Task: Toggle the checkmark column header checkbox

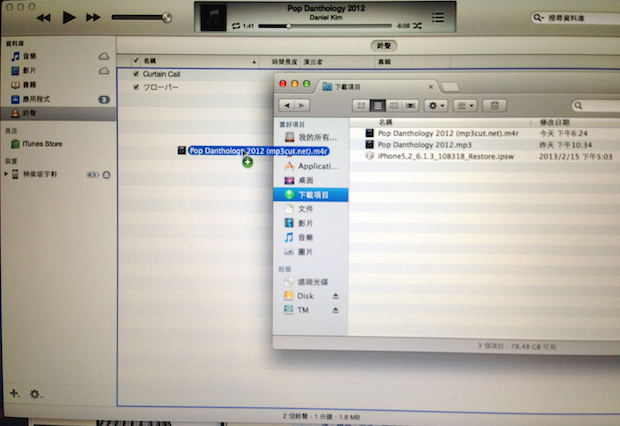Action: coord(136,61)
